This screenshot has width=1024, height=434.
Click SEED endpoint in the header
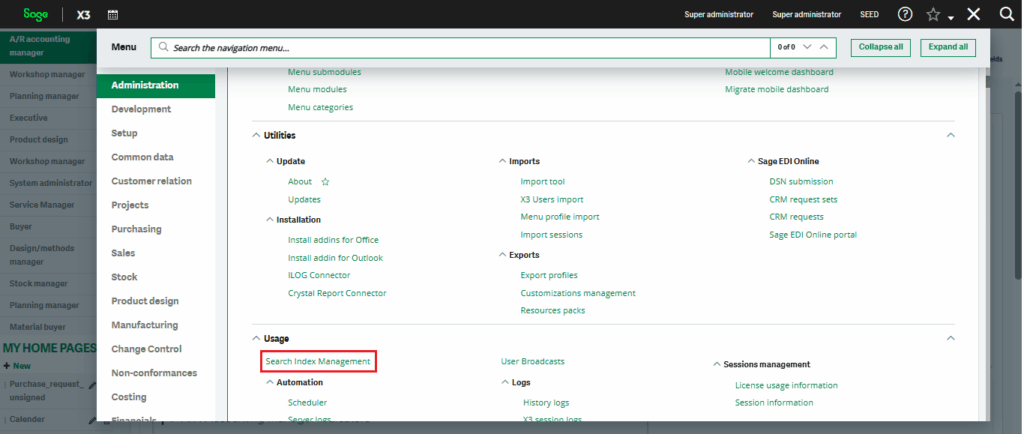[869, 14]
